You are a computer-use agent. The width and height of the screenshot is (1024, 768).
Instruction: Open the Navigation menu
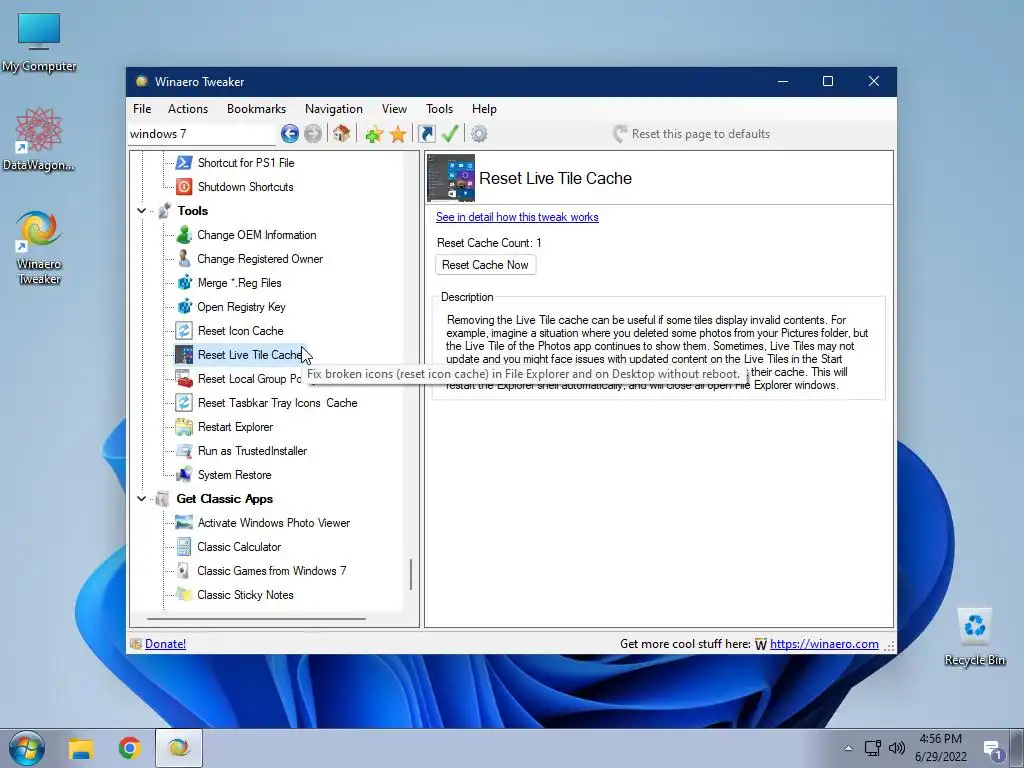tap(334, 109)
